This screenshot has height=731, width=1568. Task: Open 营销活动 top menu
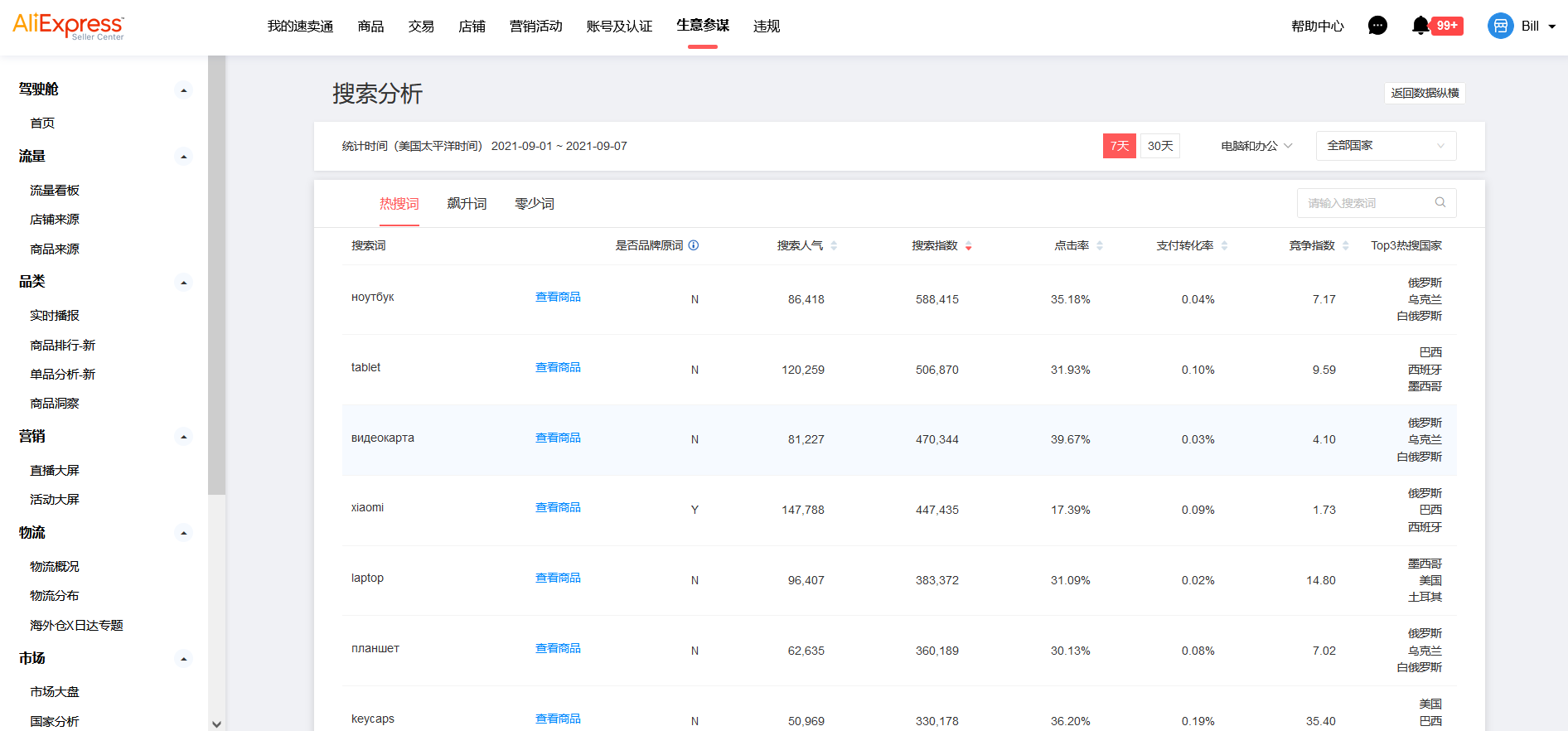tap(536, 27)
